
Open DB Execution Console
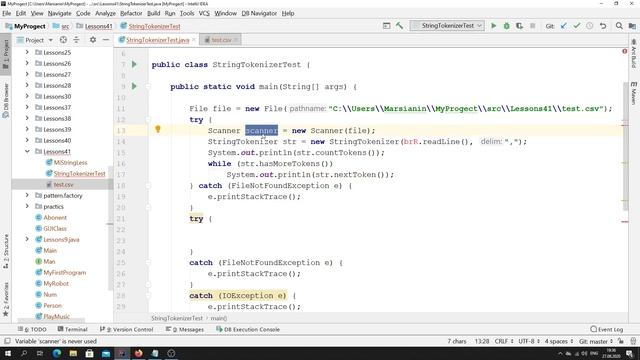pyautogui.click(x=248, y=329)
